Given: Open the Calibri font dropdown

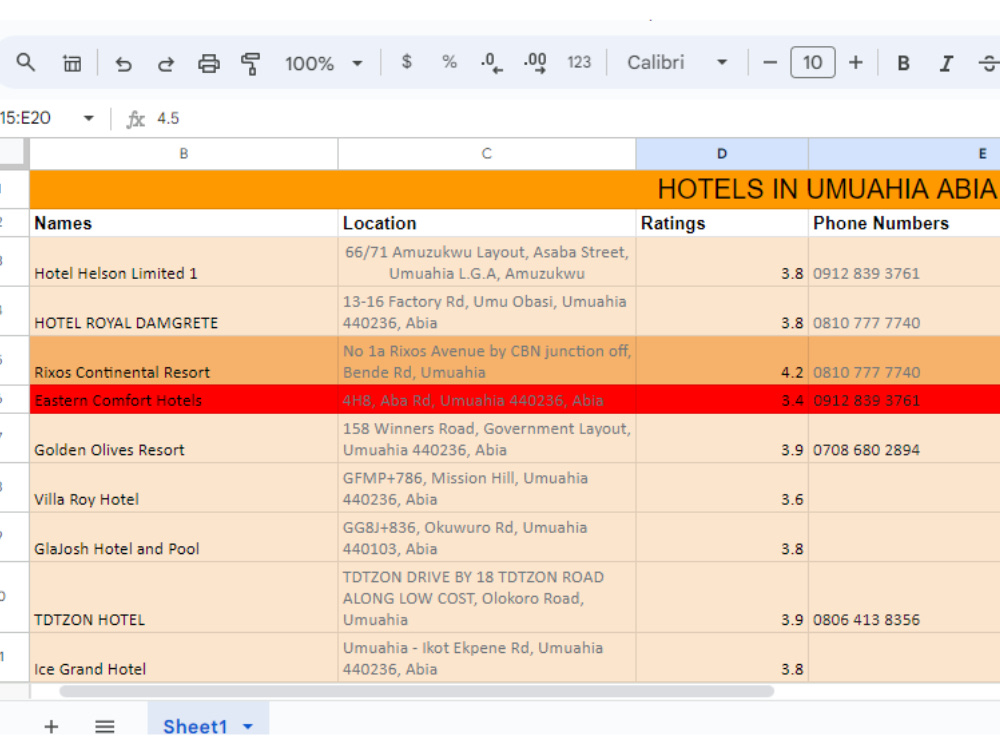Looking at the screenshot, I should (677, 62).
